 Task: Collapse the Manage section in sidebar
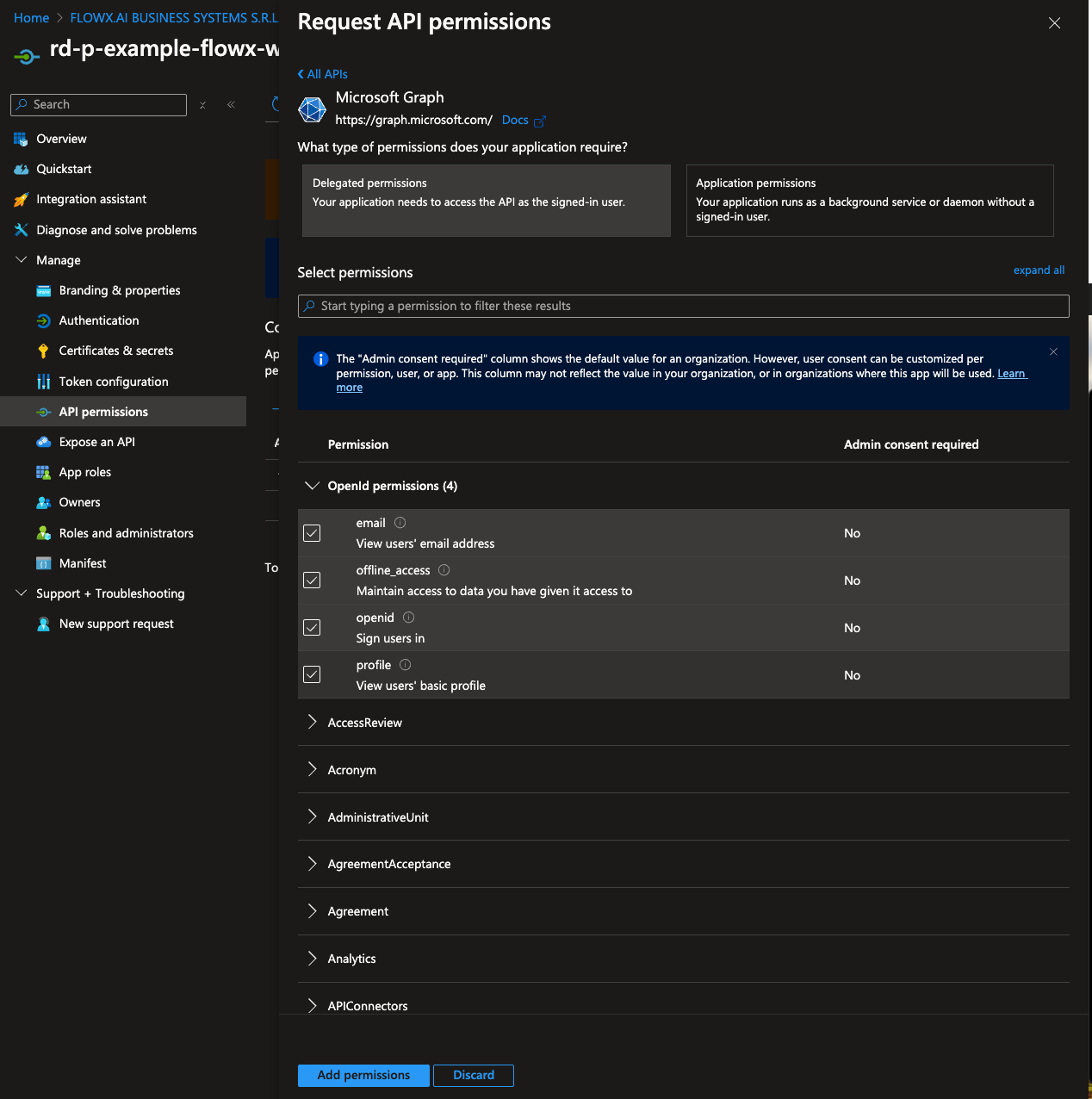tap(22, 260)
